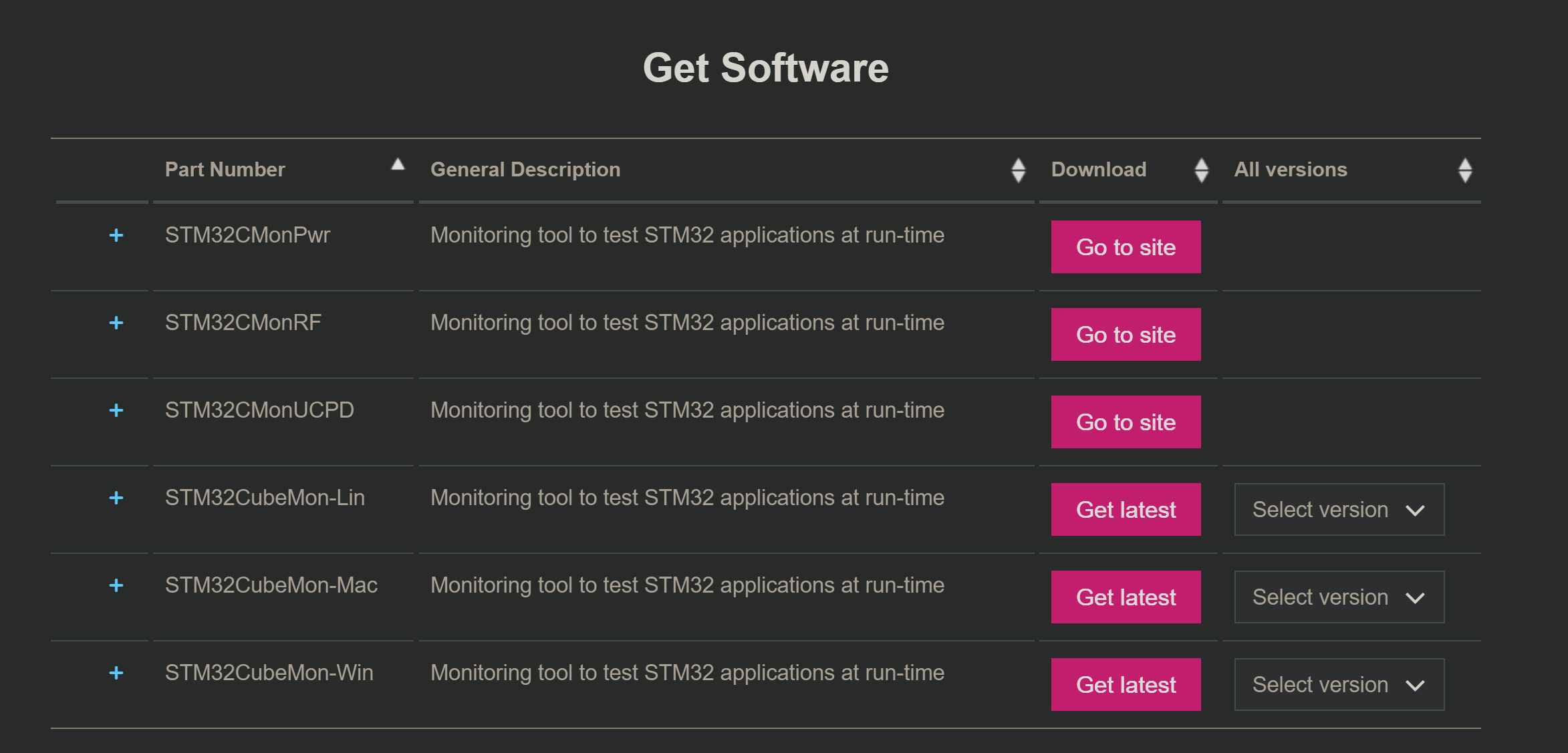The width and height of the screenshot is (1568, 753).
Task: Sort by Part Number using its arrow
Action: tap(398, 164)
